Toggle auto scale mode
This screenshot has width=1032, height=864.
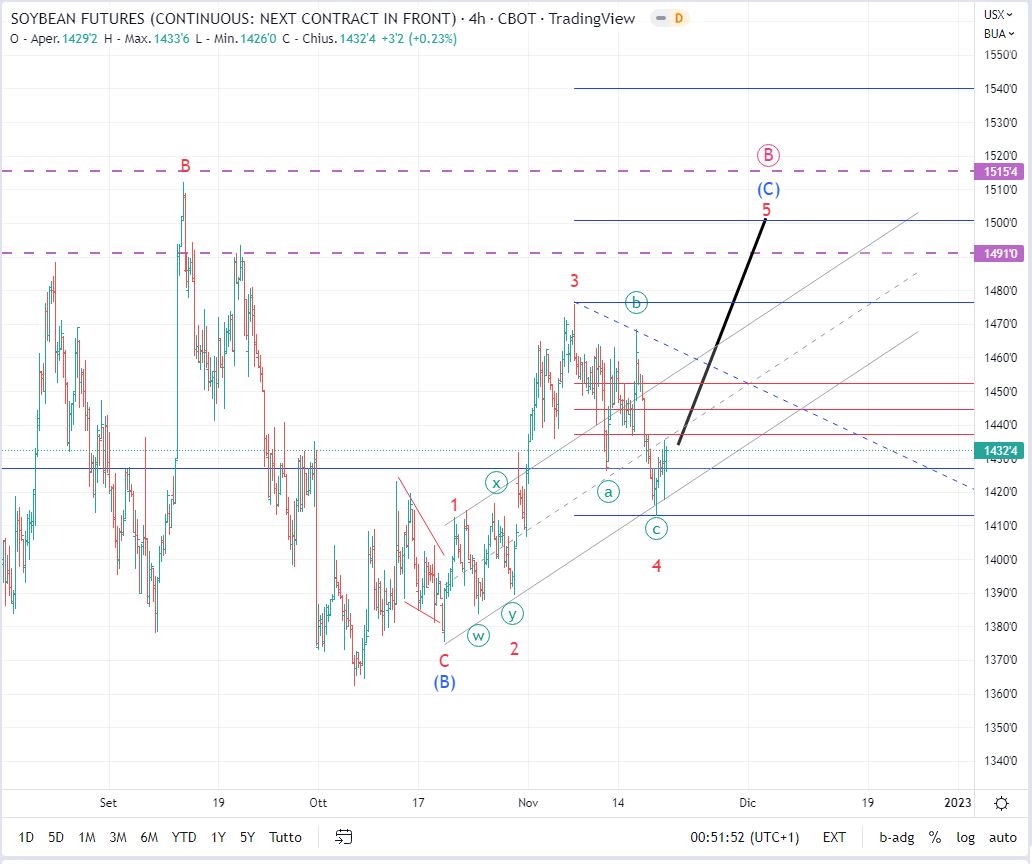[x=1003, y=837]
